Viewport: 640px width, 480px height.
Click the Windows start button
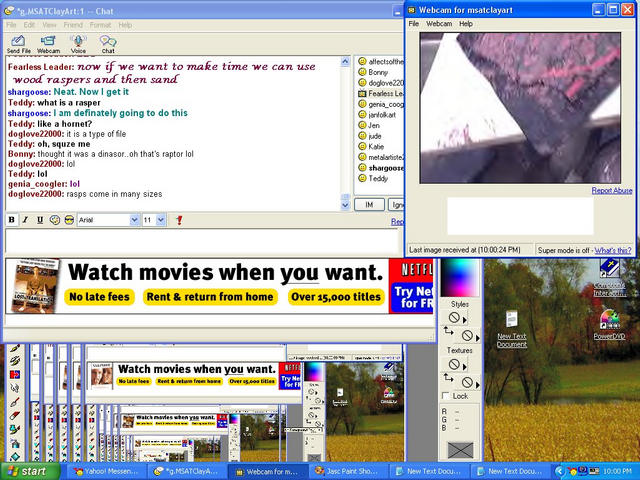30,471
